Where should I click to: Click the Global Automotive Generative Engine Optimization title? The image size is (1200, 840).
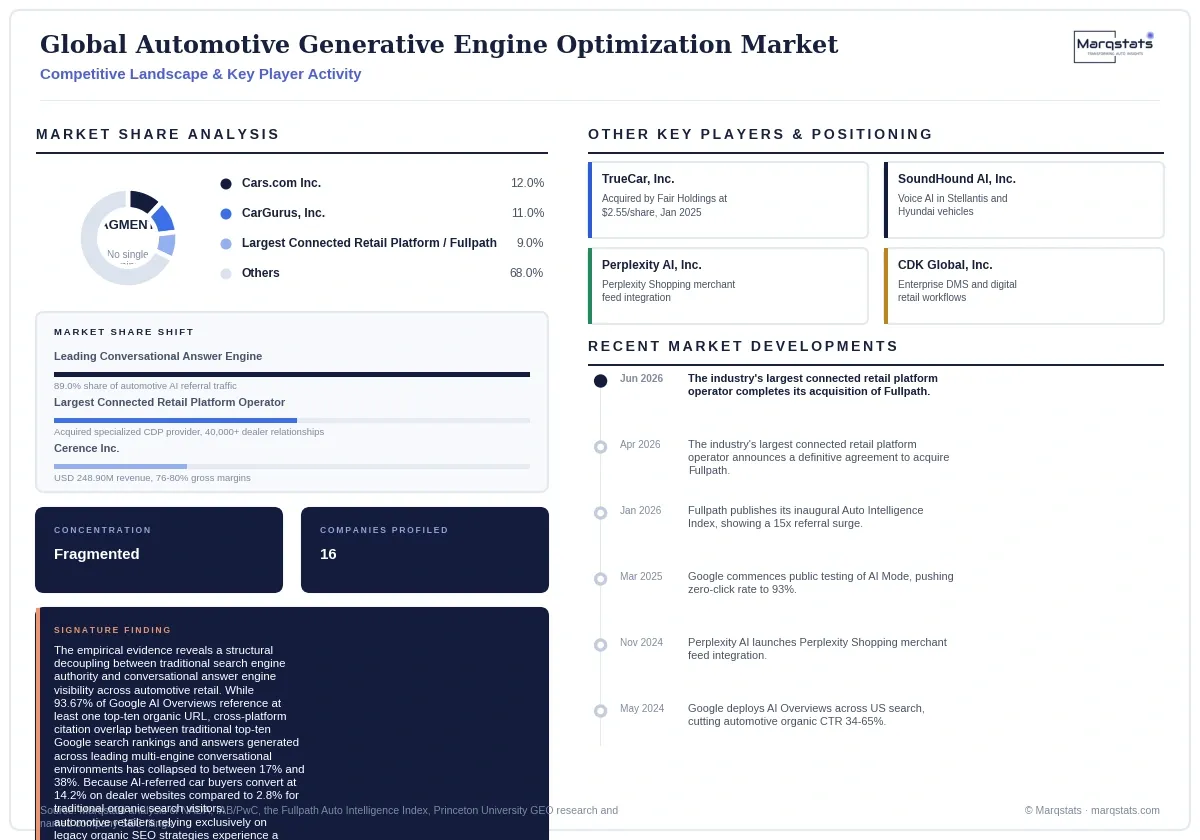pyautogui.click(x=439, y=45)
